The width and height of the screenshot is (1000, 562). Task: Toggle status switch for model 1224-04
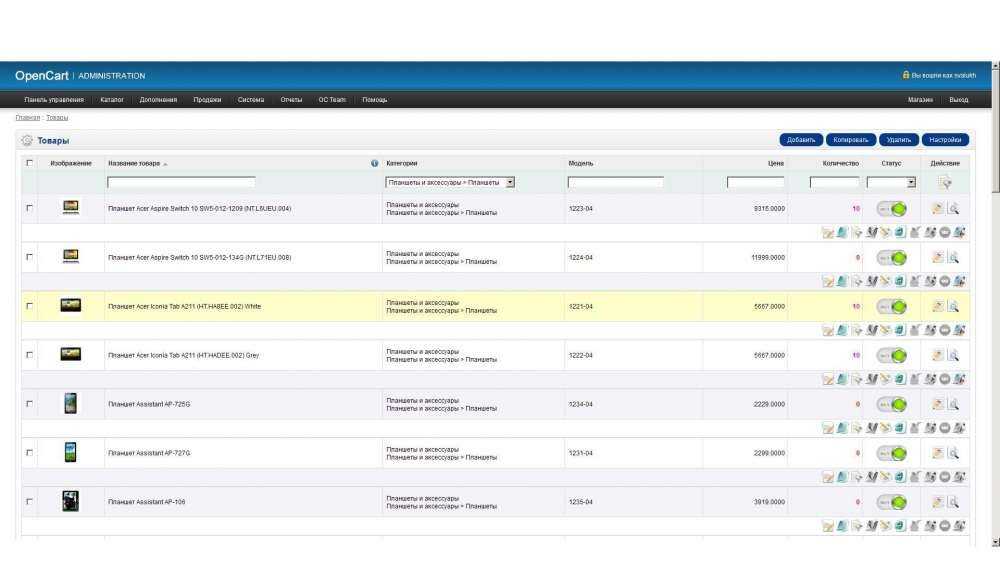(892, 258)
